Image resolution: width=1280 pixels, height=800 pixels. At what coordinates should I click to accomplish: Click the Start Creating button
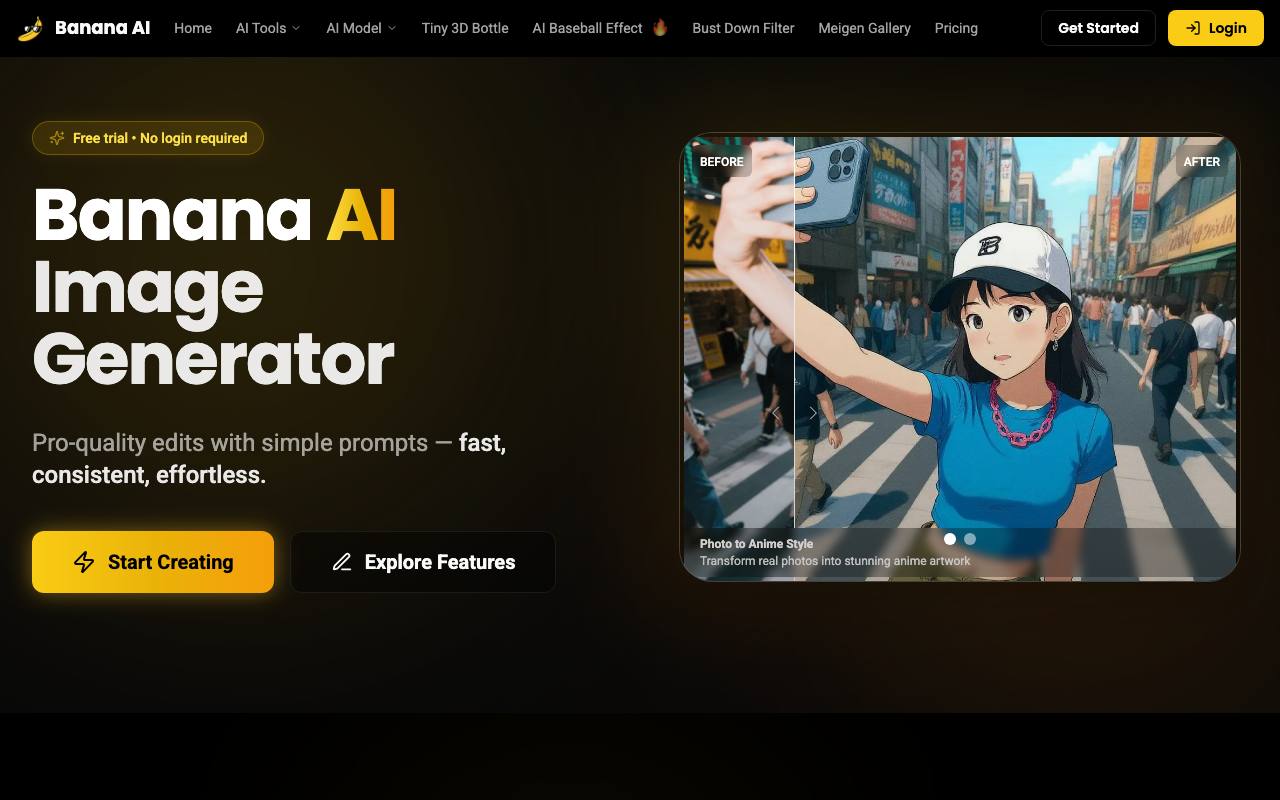(153, 562)
